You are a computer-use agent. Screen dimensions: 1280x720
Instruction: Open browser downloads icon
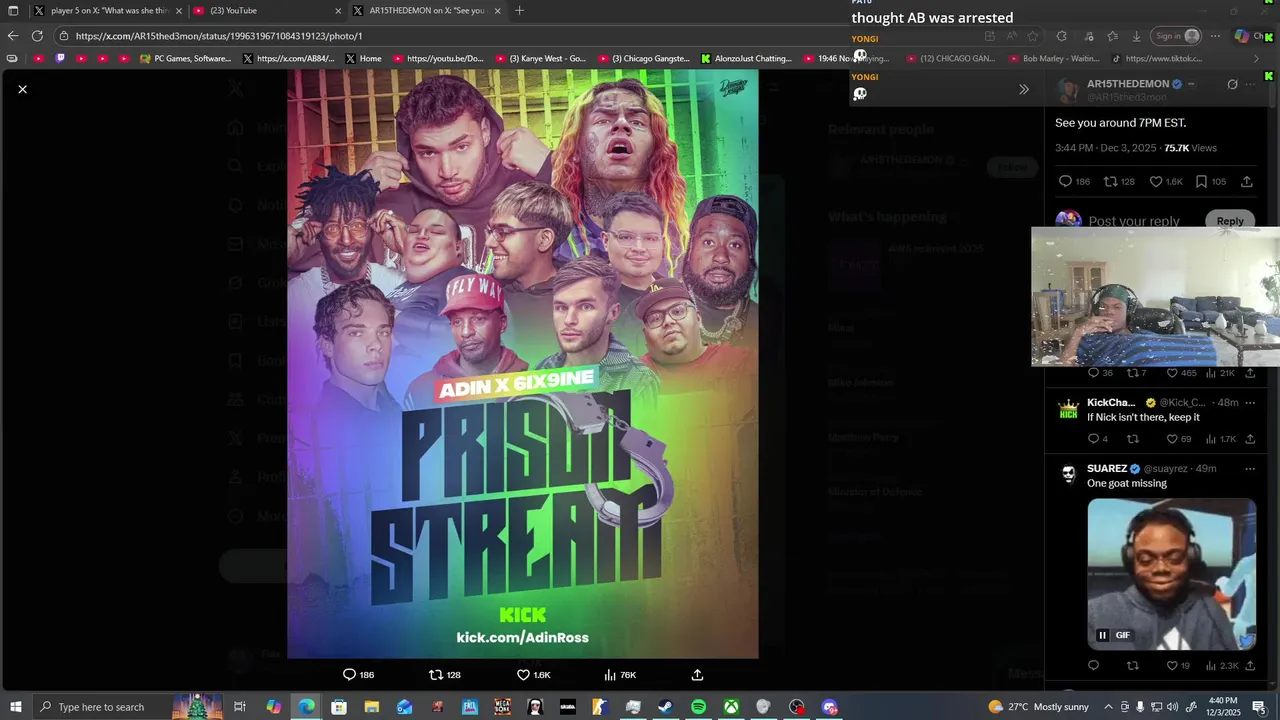[x=1136, y=36]
